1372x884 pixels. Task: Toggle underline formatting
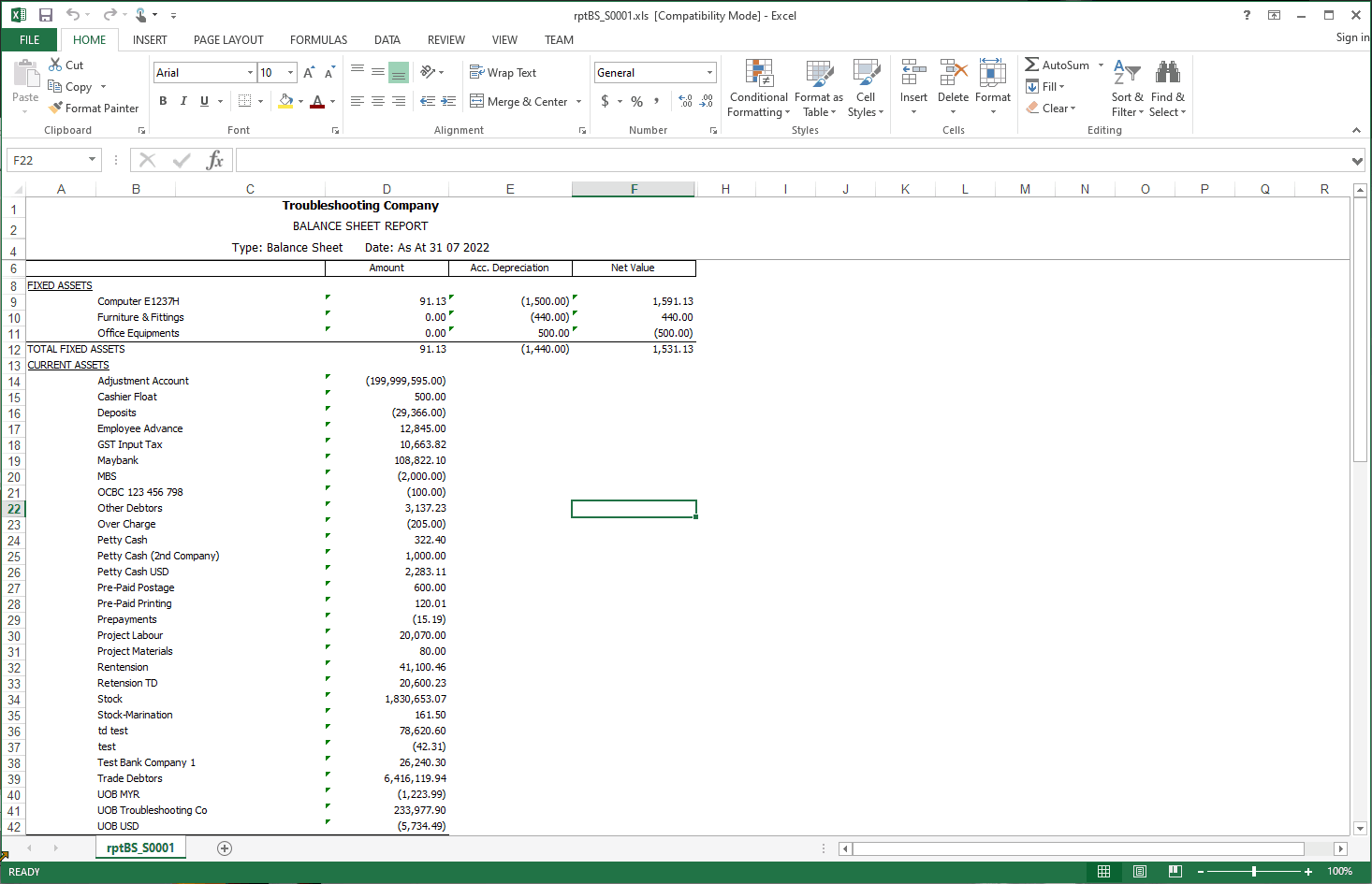click(203, 100)
